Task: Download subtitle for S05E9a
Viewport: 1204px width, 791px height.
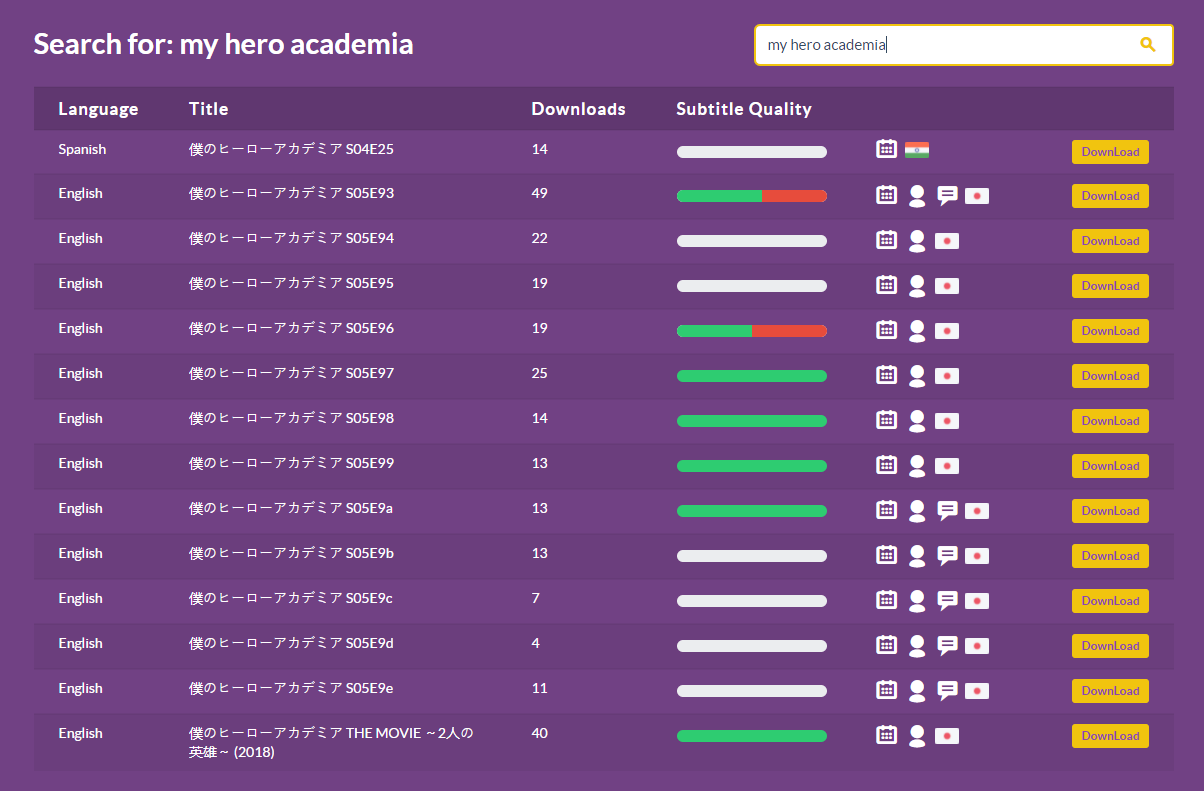Action: click(x=1110, y=511)
